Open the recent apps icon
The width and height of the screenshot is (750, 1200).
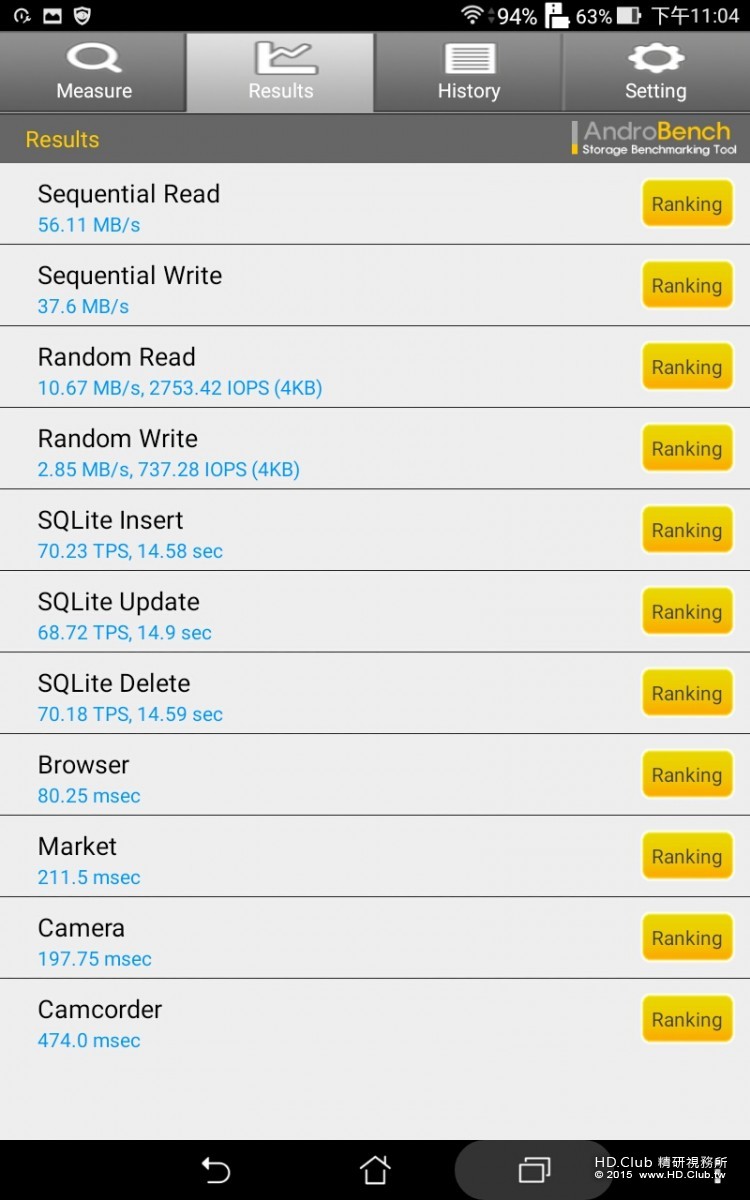(x=534, y=1169)
